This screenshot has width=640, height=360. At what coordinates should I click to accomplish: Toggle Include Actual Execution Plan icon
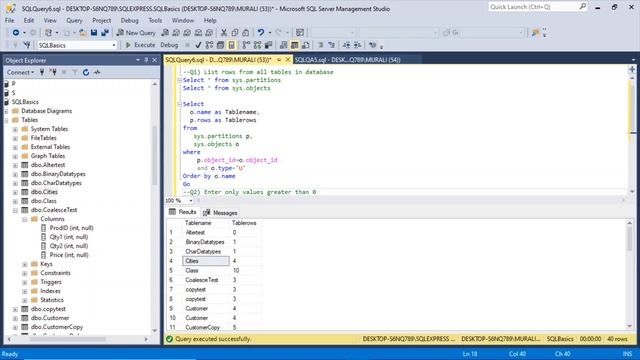pos(246,45)
